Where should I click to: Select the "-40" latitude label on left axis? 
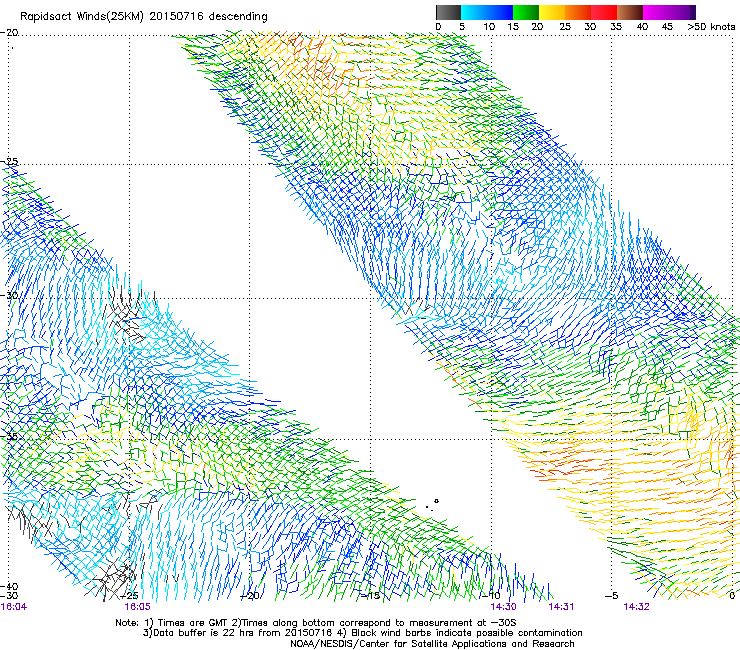click(9, 586)
